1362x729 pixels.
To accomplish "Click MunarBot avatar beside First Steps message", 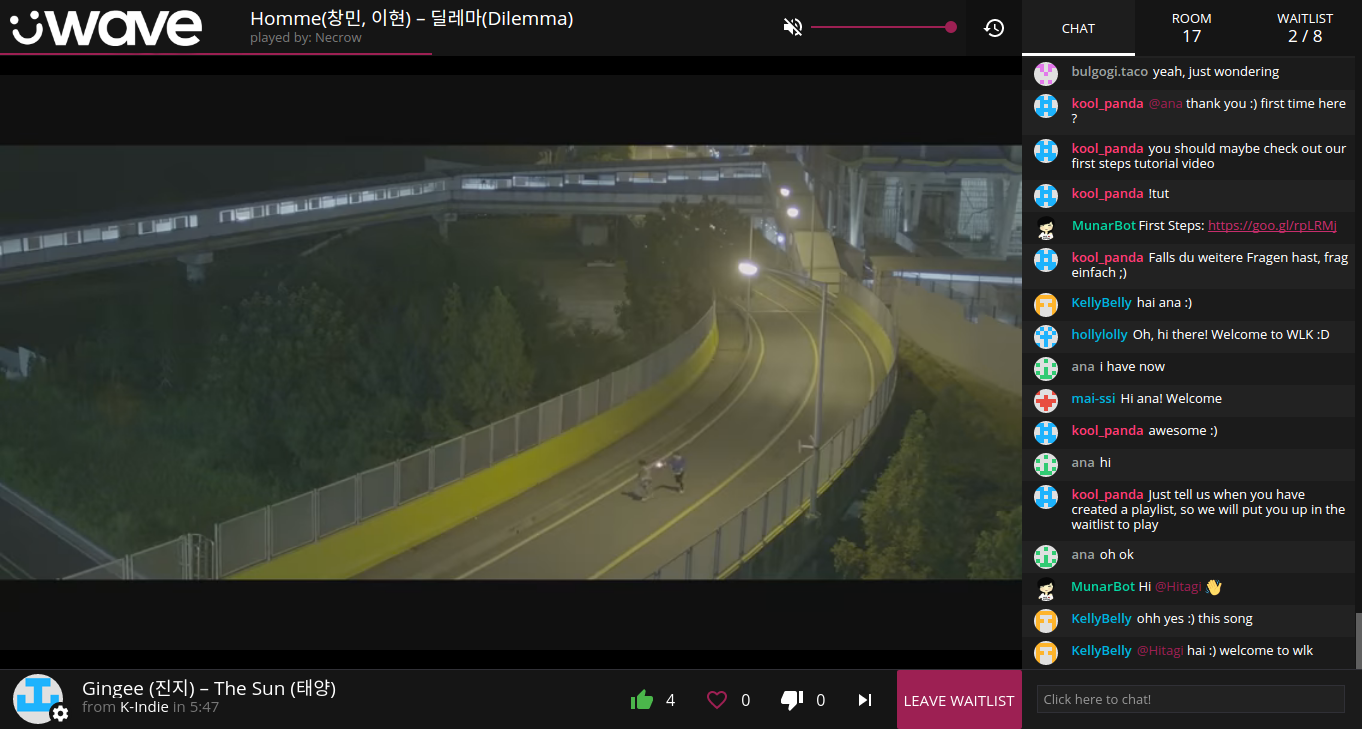I will pos(1046,227).
